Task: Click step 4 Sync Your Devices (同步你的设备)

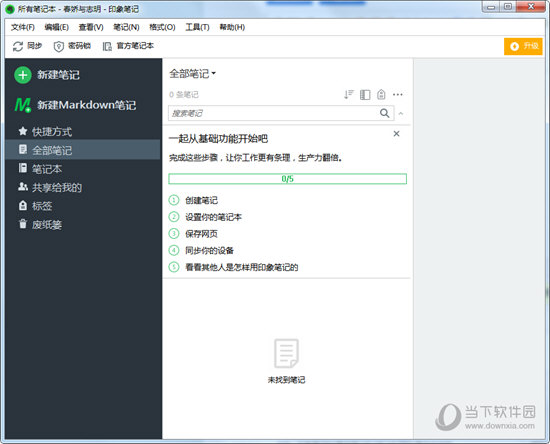Action: (x=201, y=250)
